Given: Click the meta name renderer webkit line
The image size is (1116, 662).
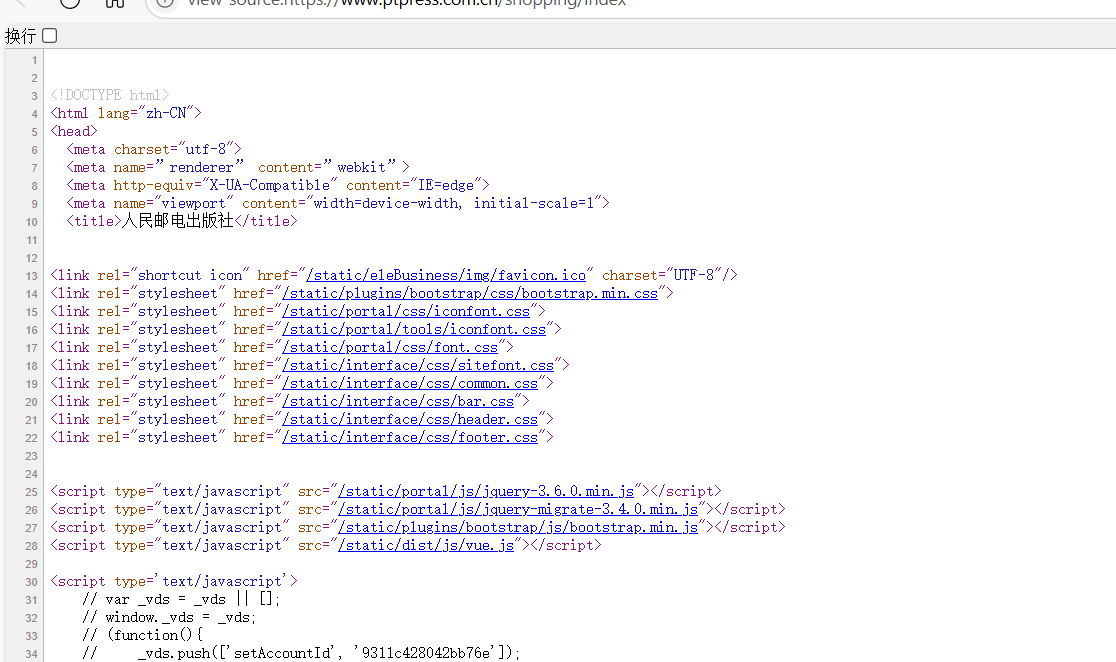Looking at the screenshot, I should 238,167.
